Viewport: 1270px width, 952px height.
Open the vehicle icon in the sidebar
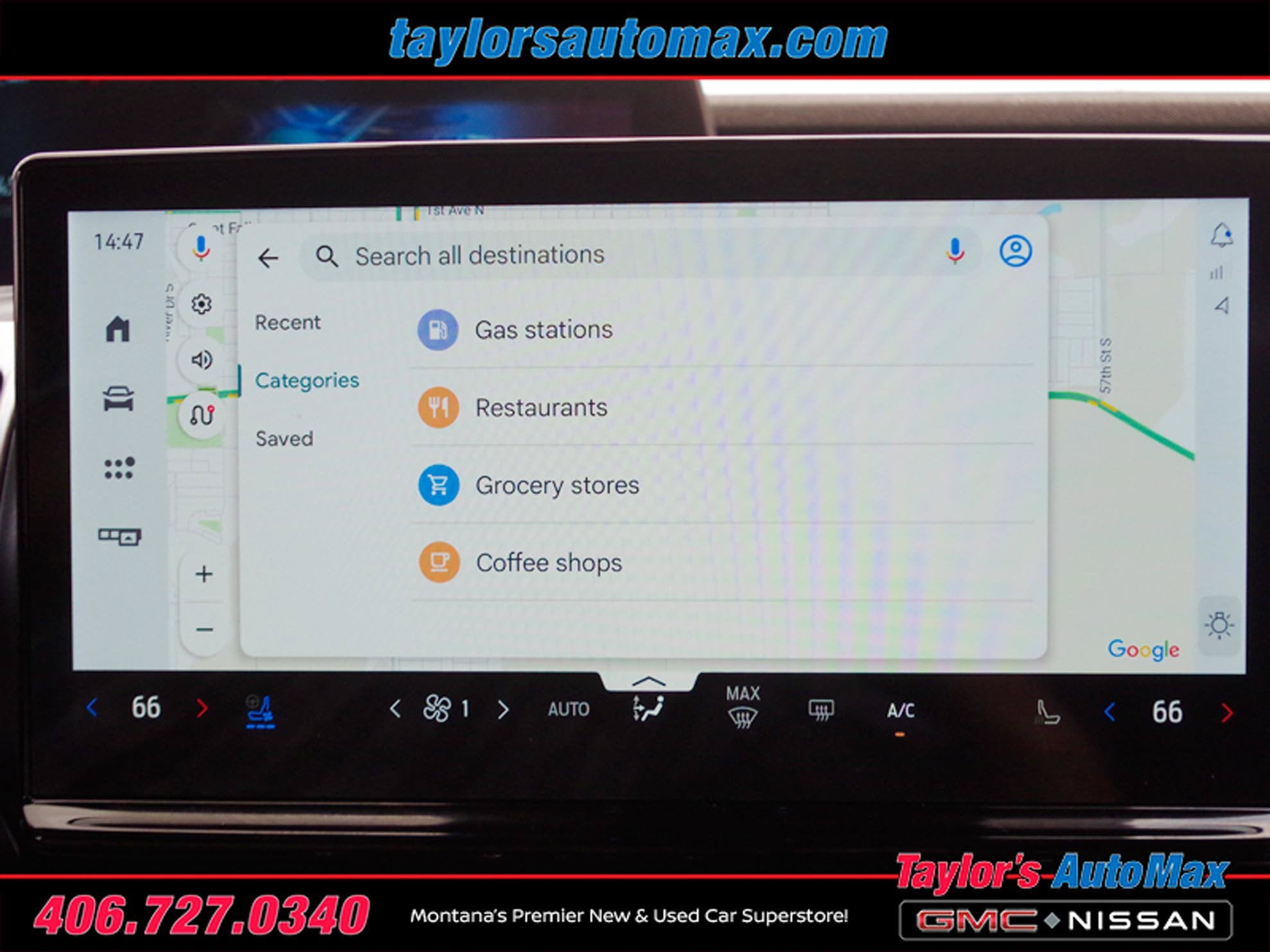[119, 398]
